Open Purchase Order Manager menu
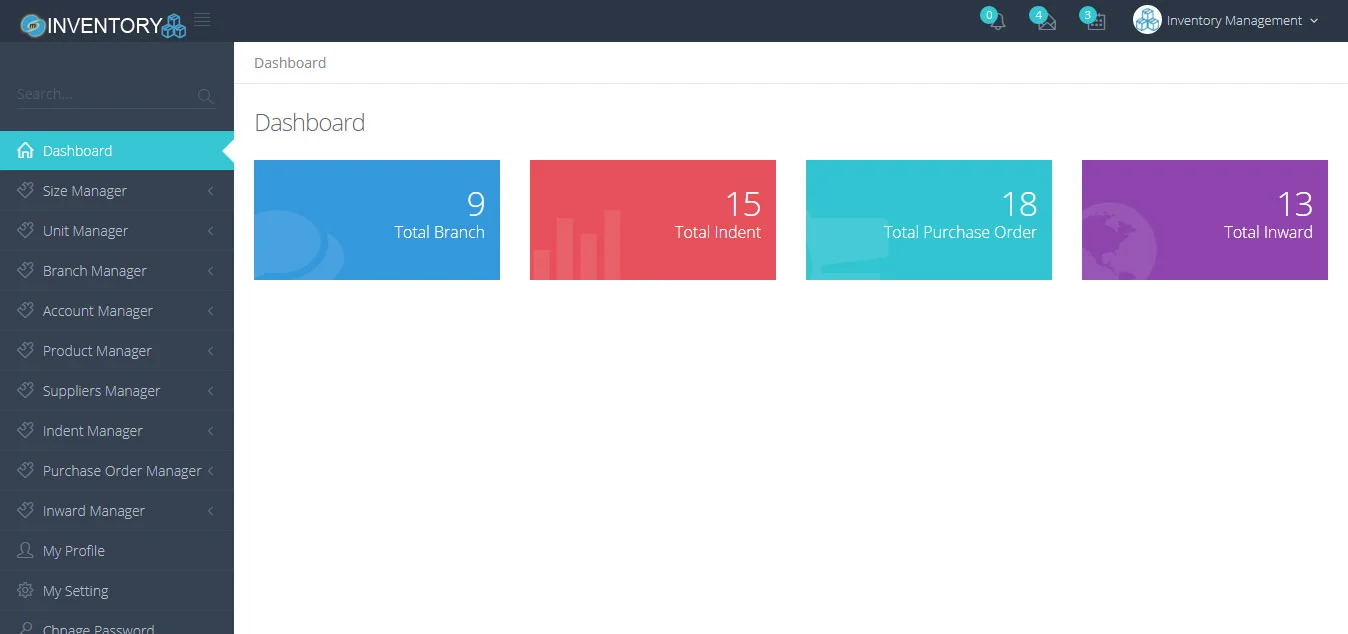Image resolution: width=1348 pixels, height=634 pixels. (117, 471)
